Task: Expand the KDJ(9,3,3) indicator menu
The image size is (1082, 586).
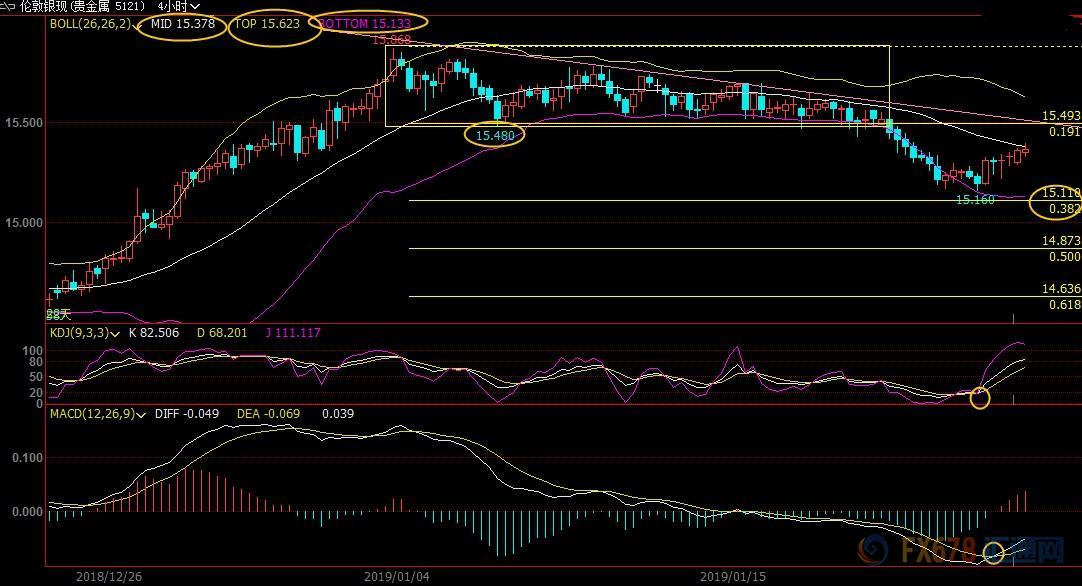Action: tap(117, 333)
